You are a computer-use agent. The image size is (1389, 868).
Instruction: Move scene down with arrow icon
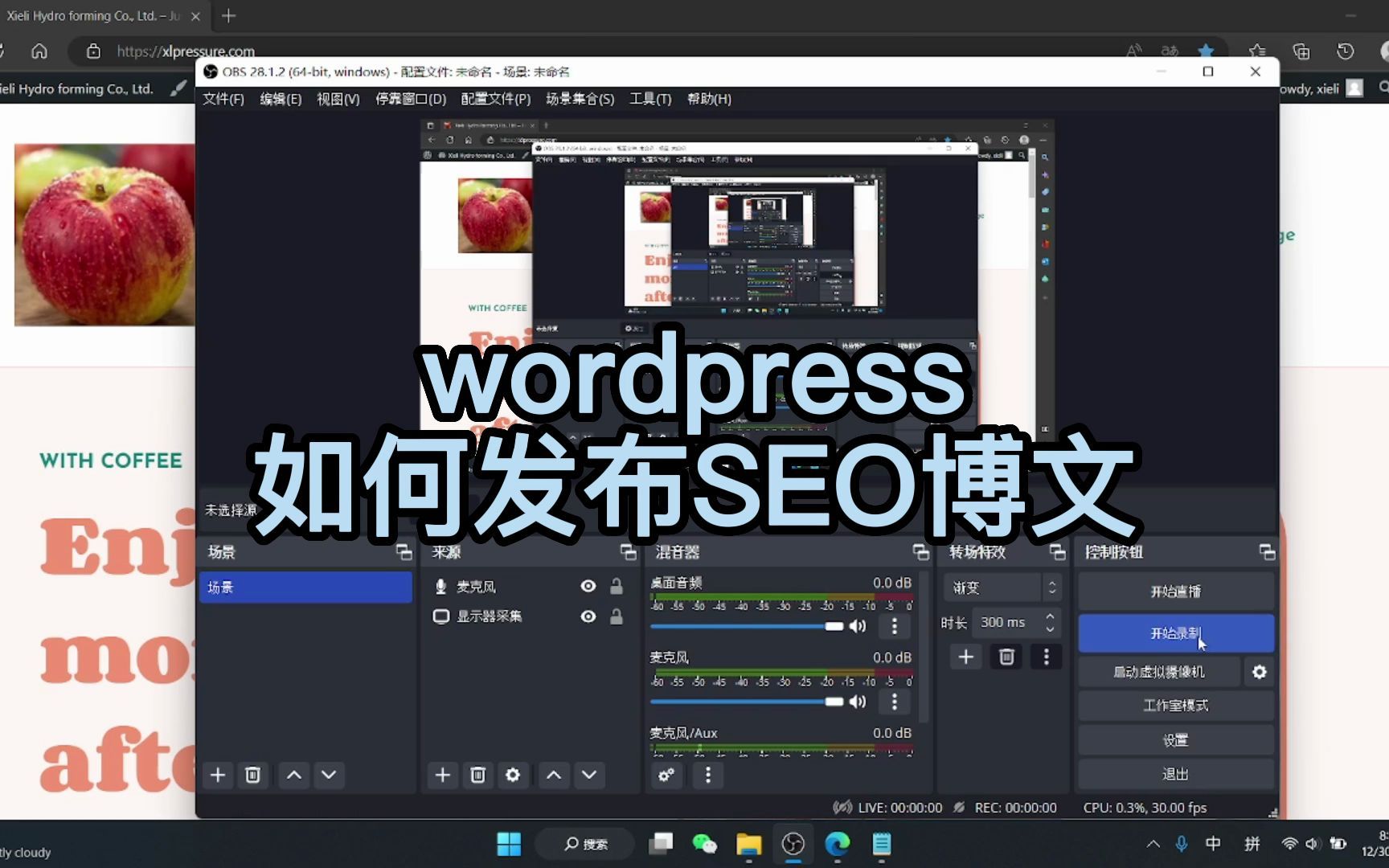pos(329,775)
